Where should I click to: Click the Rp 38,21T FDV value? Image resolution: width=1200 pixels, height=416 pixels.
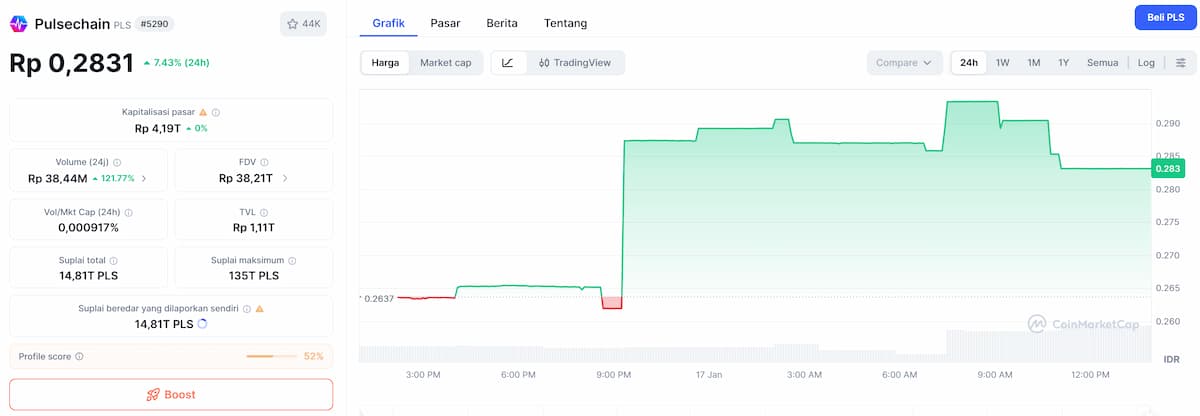coord(247,178)
